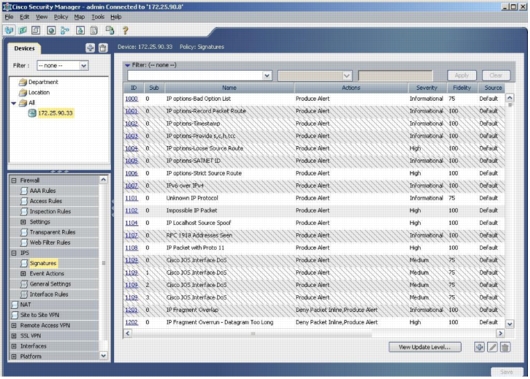Click the Interface Rules policy icon

pyautogui.click(x=24, y=294)
